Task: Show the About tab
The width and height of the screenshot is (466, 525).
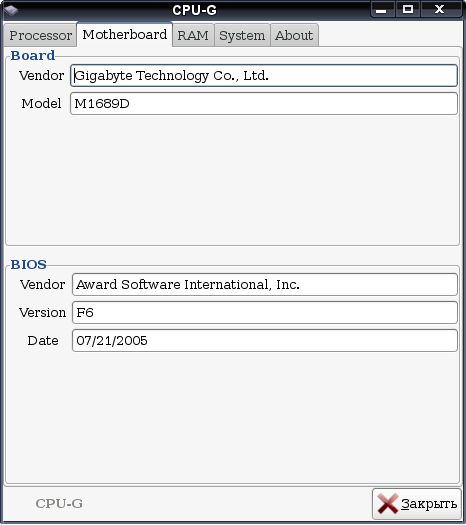Action: click(x=294, y=35)
